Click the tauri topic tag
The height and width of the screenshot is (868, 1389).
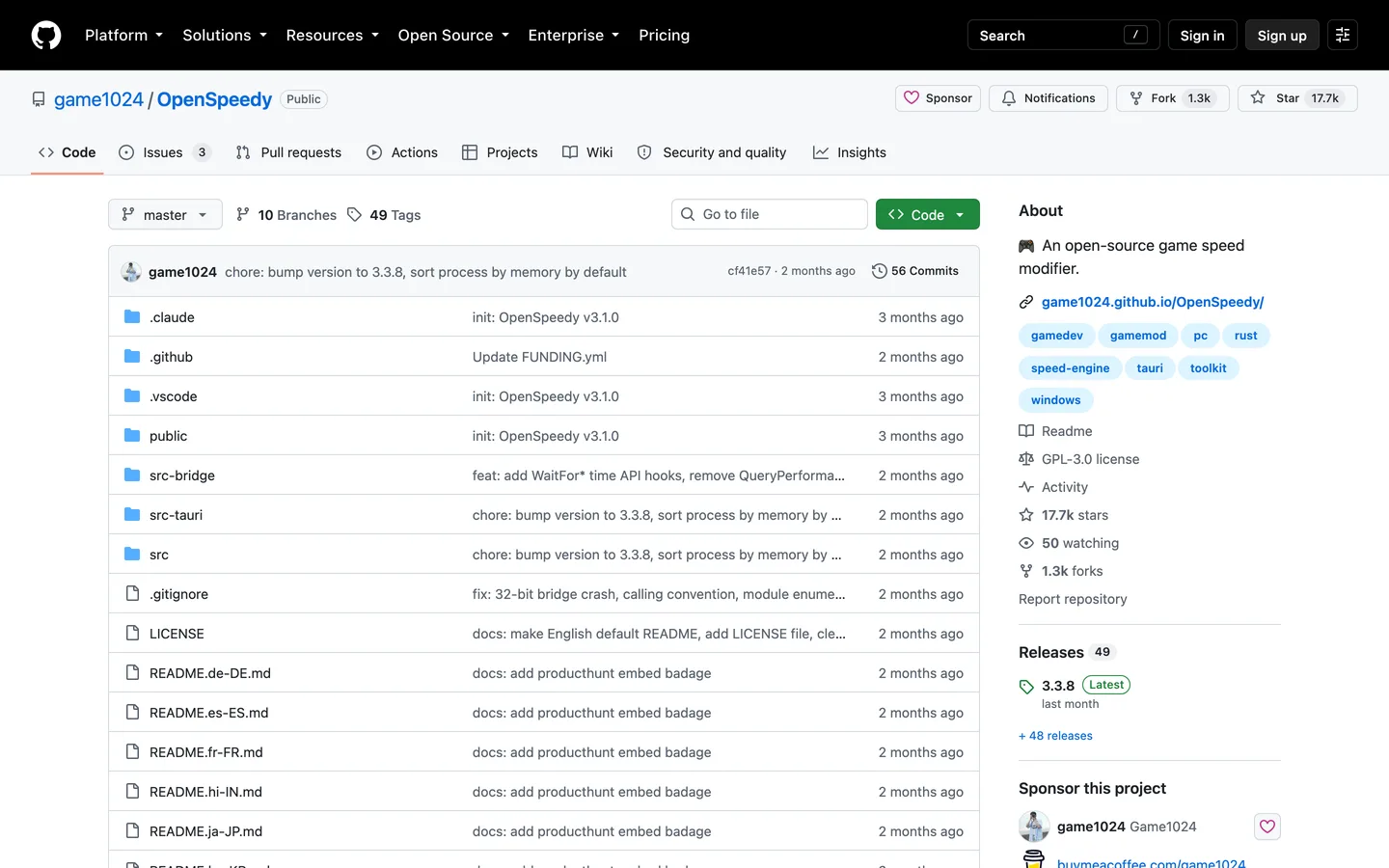click(x=1150, y=368)
